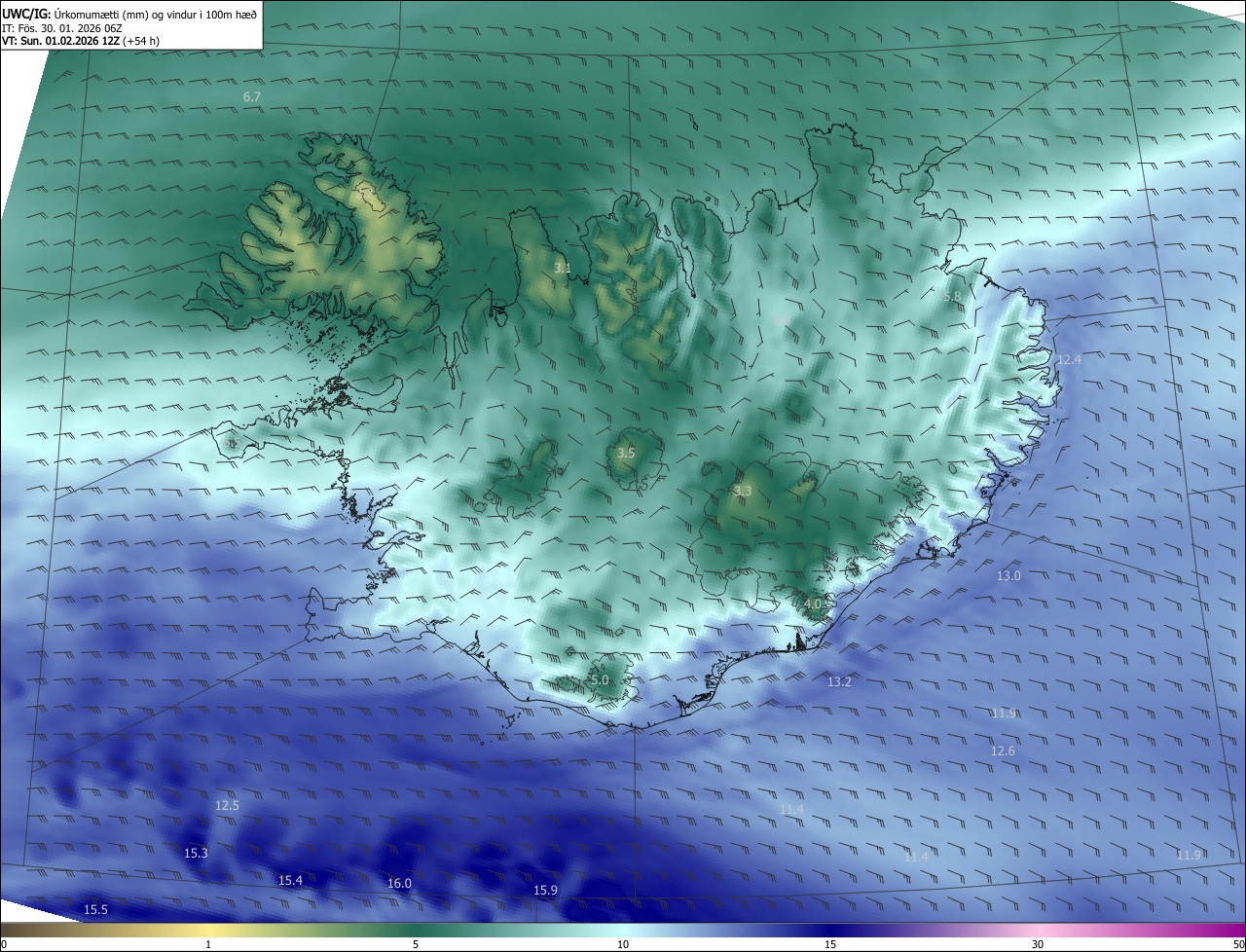This screenshot has width=1246, height=952.
Task: Select the '30' tick on the color scale
Action: [x=1038, y=944]
